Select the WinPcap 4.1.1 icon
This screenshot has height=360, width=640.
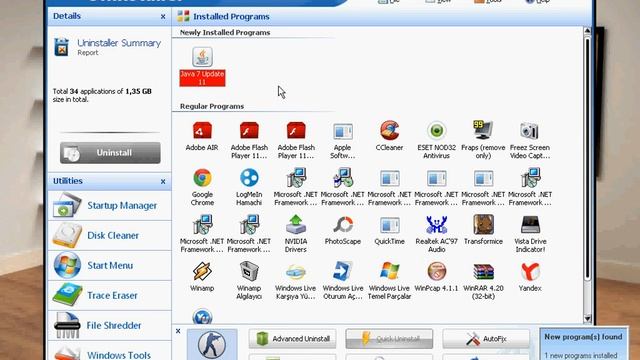pyautogui.click(x=436, y=277)
